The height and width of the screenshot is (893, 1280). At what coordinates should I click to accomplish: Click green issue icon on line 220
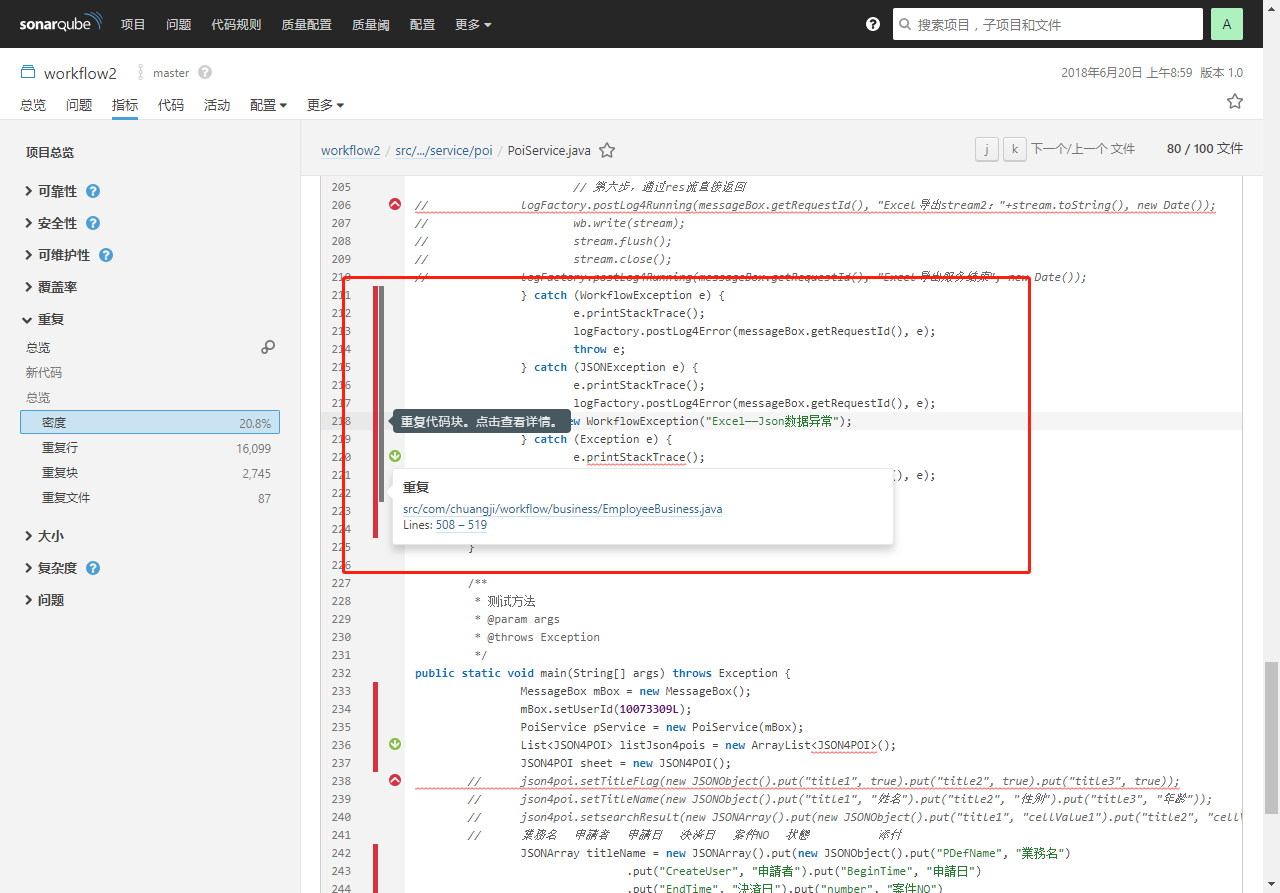point(394,457)
